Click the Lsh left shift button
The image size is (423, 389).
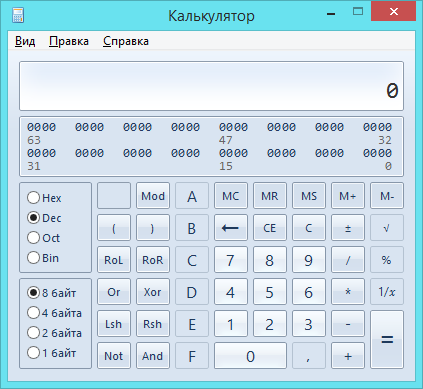click(114, 324)
